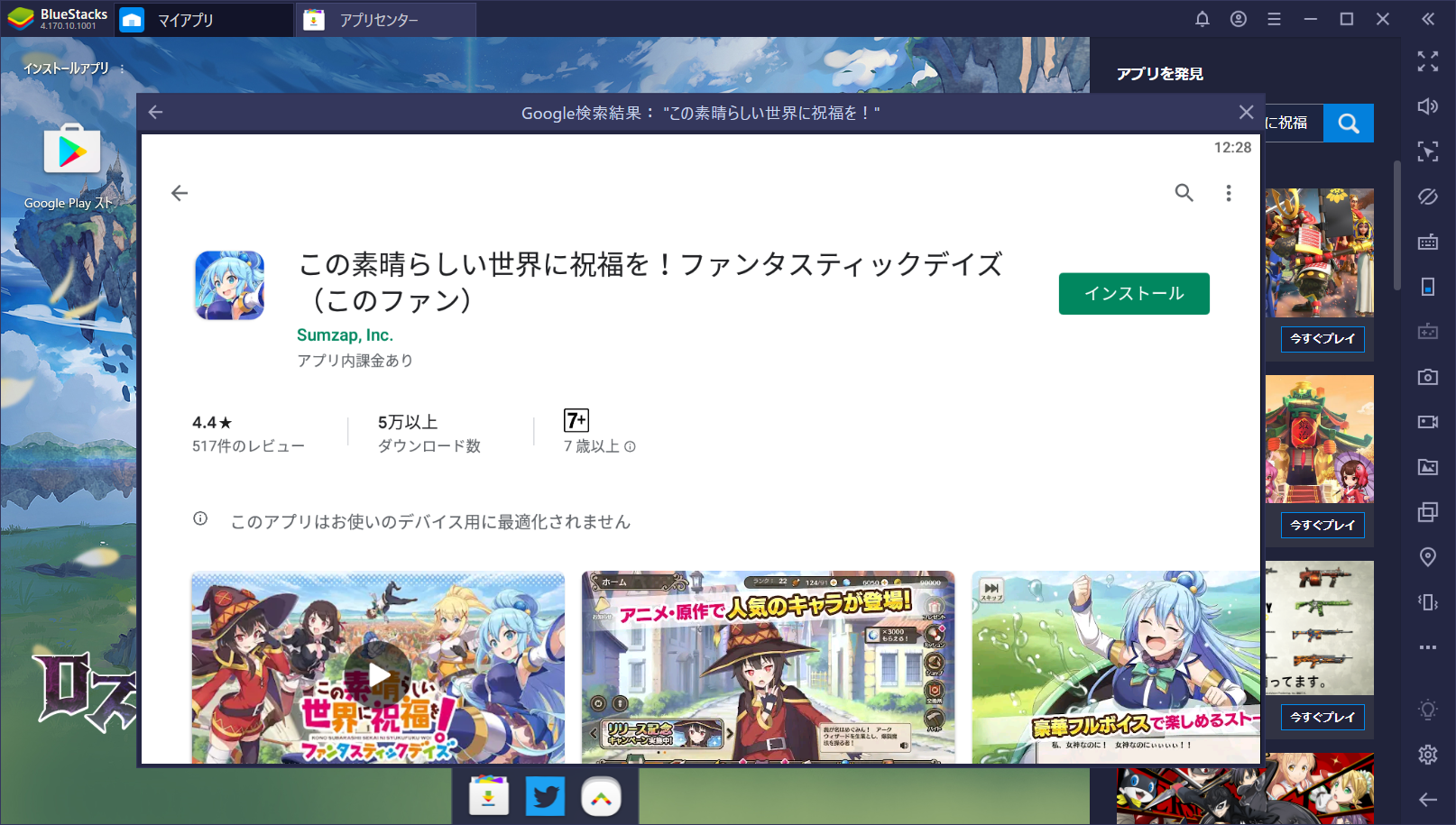This screenshot has height=825, width=1456.
Task: Open the Aqua full-voice screenshot
Action: click(x=1116, y=667)
